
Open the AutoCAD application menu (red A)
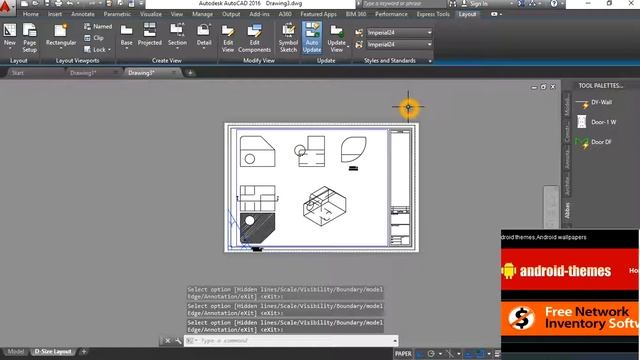(6, 7)
